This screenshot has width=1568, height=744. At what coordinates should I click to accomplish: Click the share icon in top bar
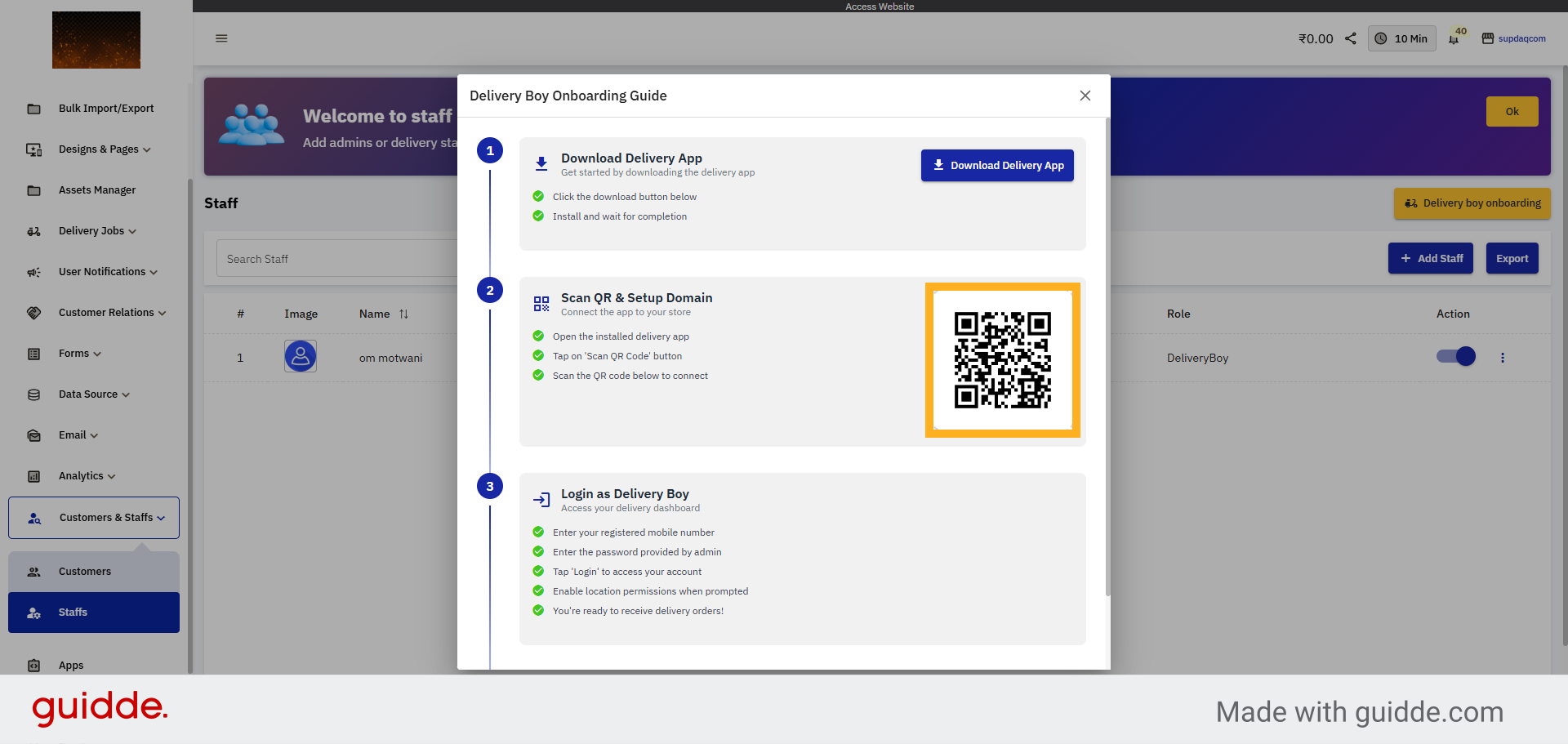(1350, 38)
